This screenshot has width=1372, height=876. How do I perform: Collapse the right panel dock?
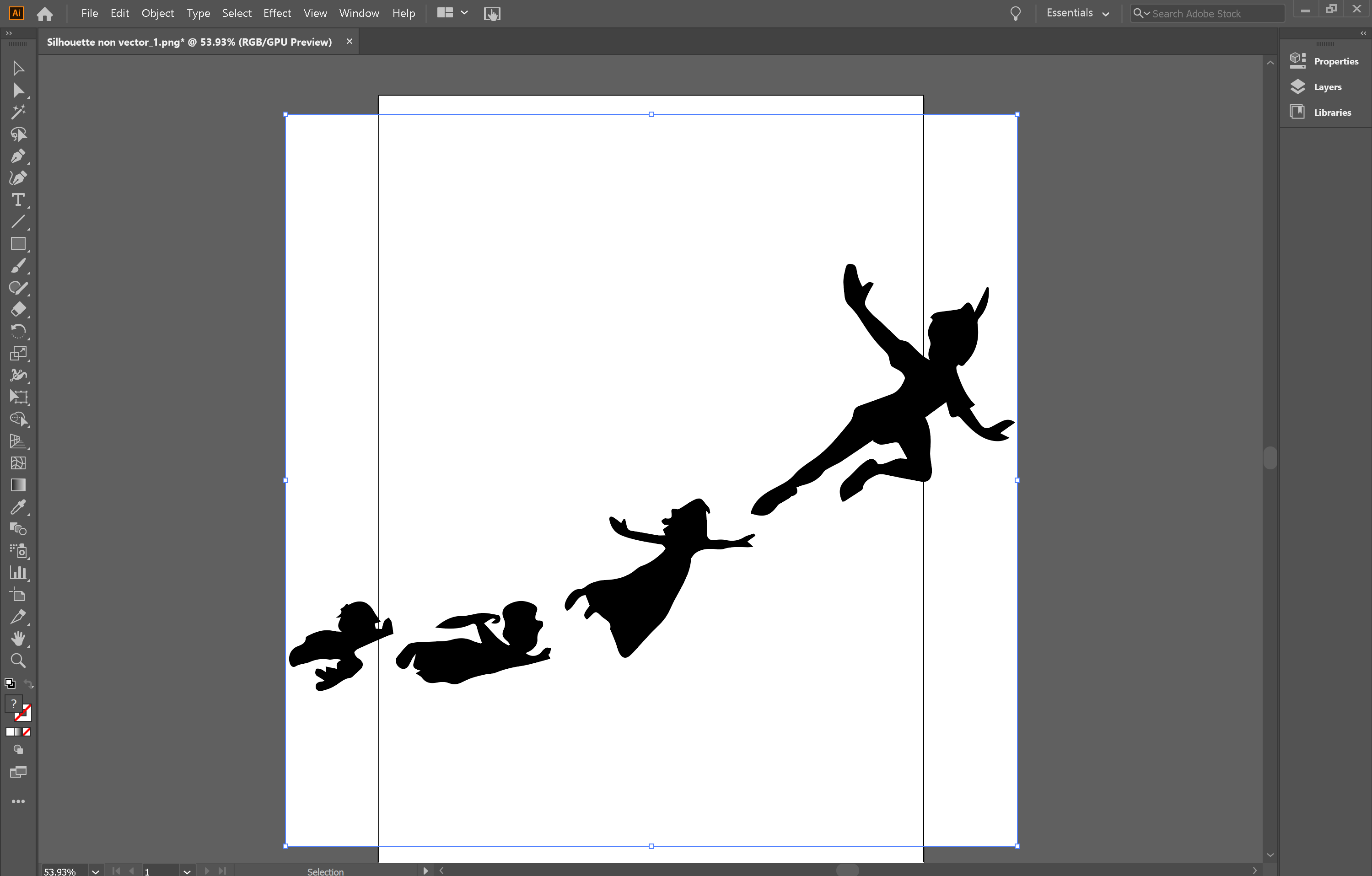[x=1362, y=33]
